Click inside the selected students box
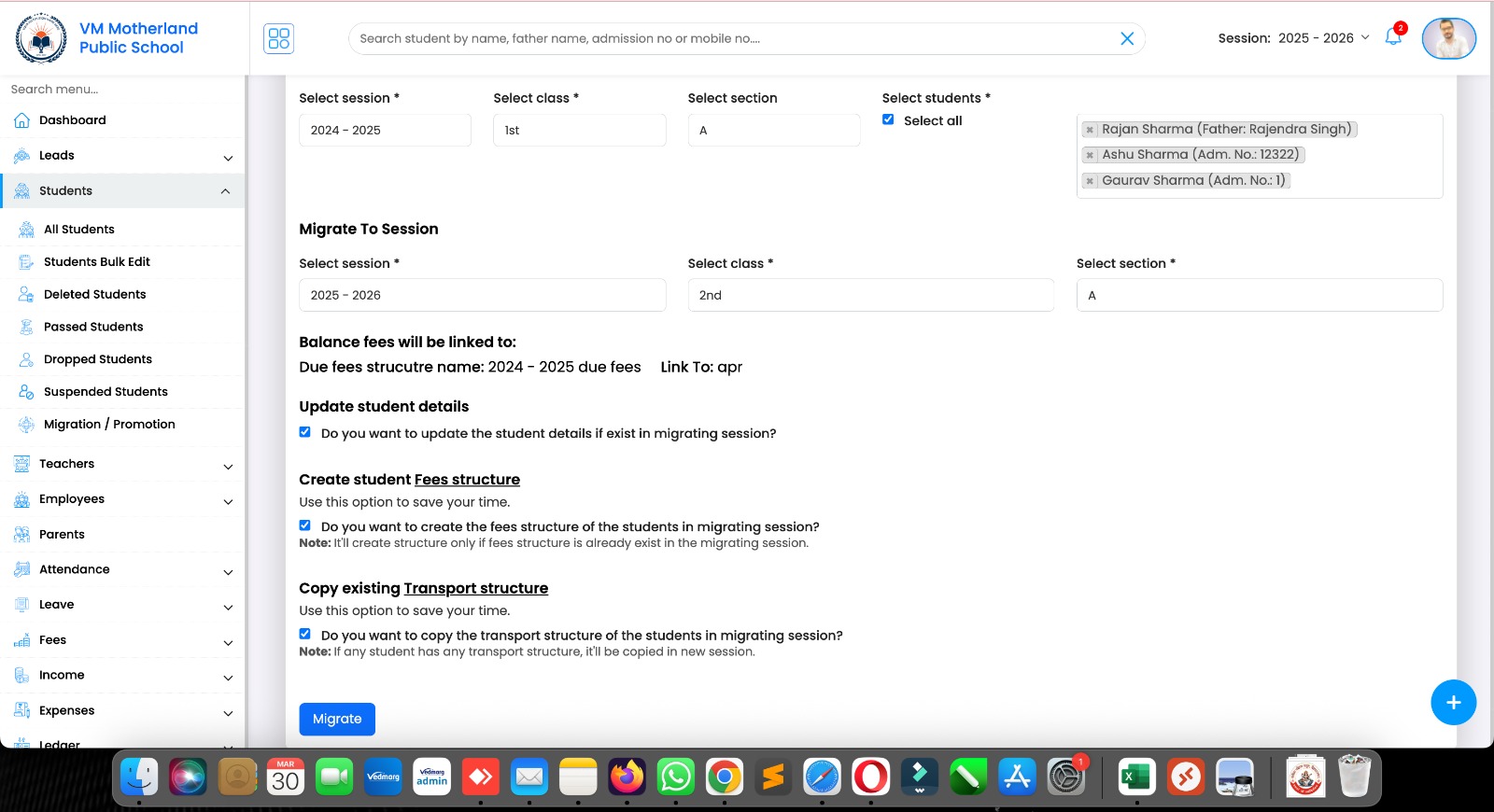Screen dimensions: 1494x812 point(1260,156)
